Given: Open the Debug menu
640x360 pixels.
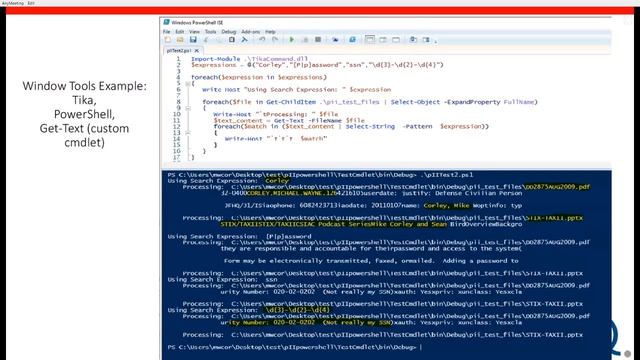Looking at the screenshot, I should (x=229, y=31).
